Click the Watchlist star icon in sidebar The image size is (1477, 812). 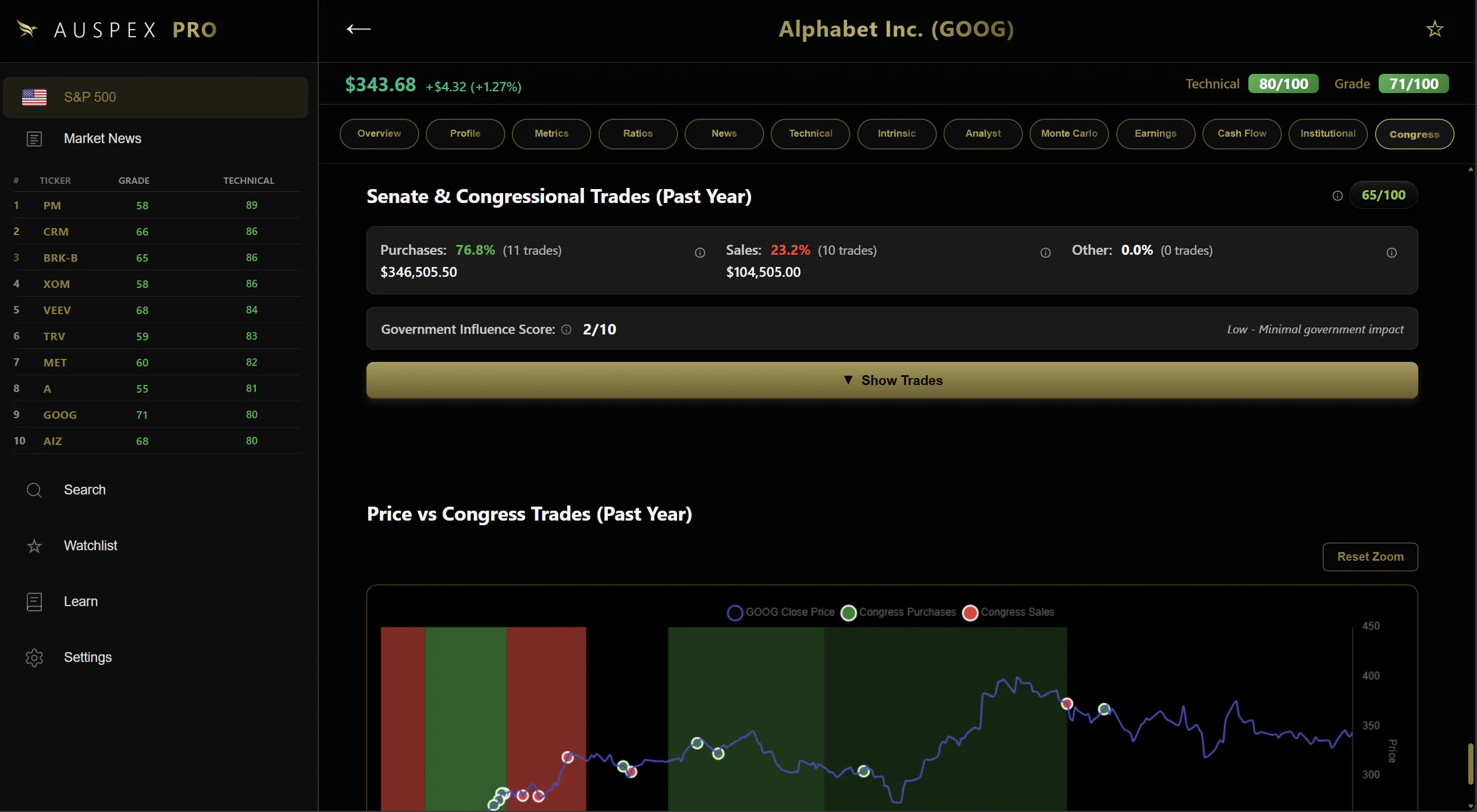point(34,546)
